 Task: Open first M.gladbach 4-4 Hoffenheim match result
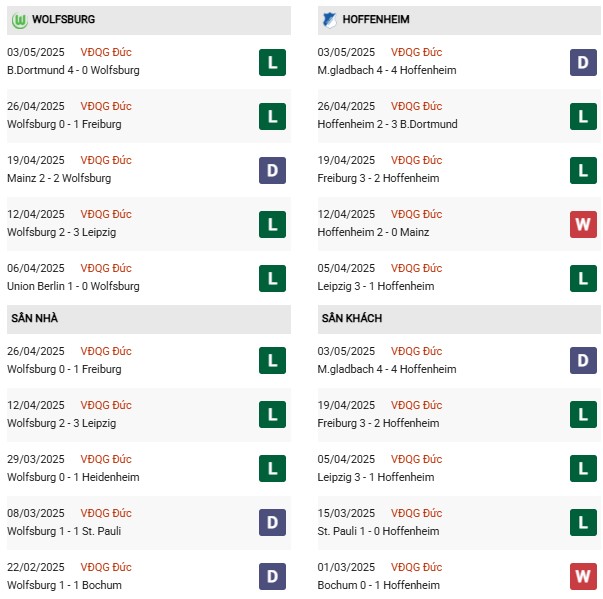pyautogui.click(x=386, y=70)
